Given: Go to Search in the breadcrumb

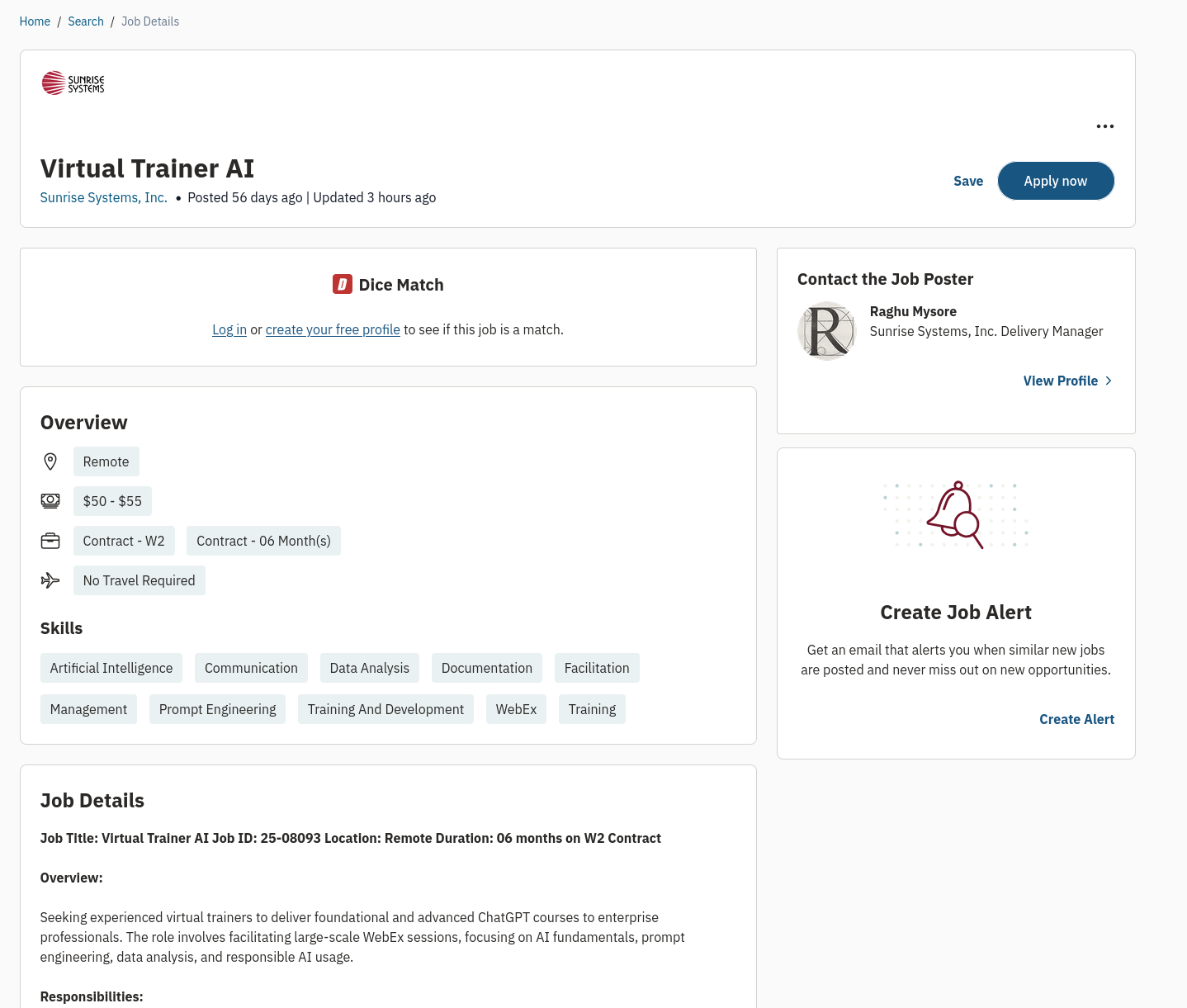Looking at the screenshot, I should [x=86, y=21].
